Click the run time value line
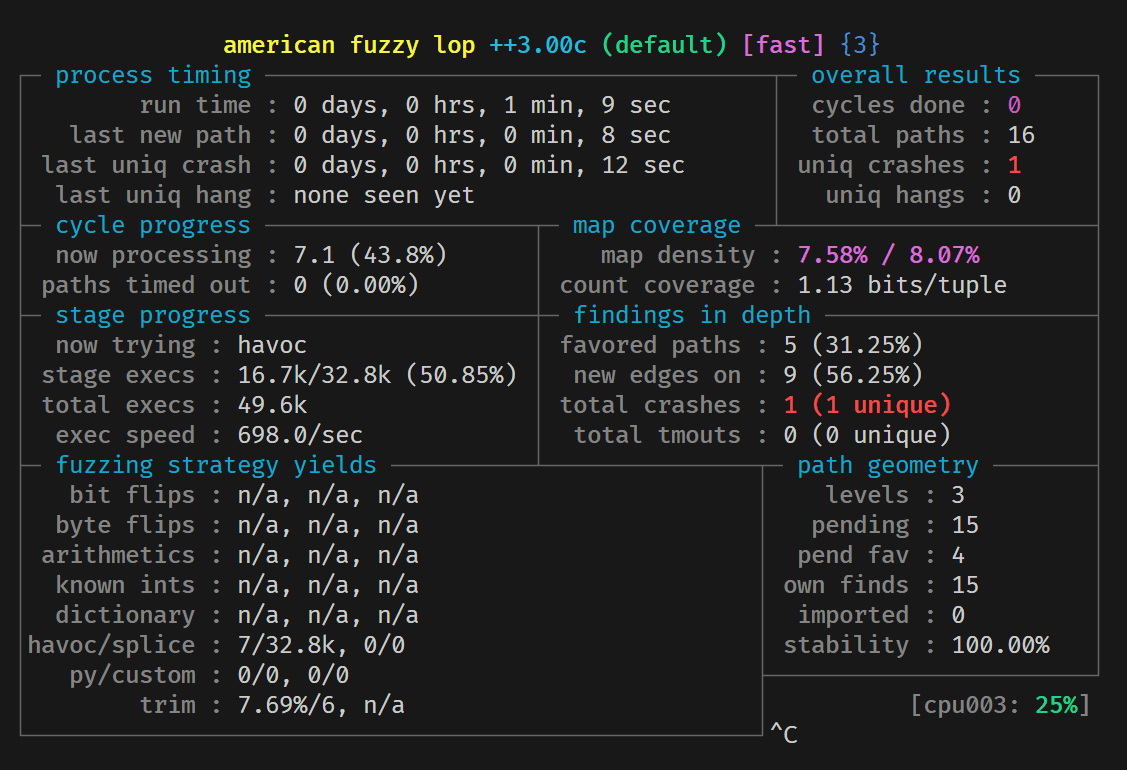Screen dimensions: 1127x770 coord(482,106)
